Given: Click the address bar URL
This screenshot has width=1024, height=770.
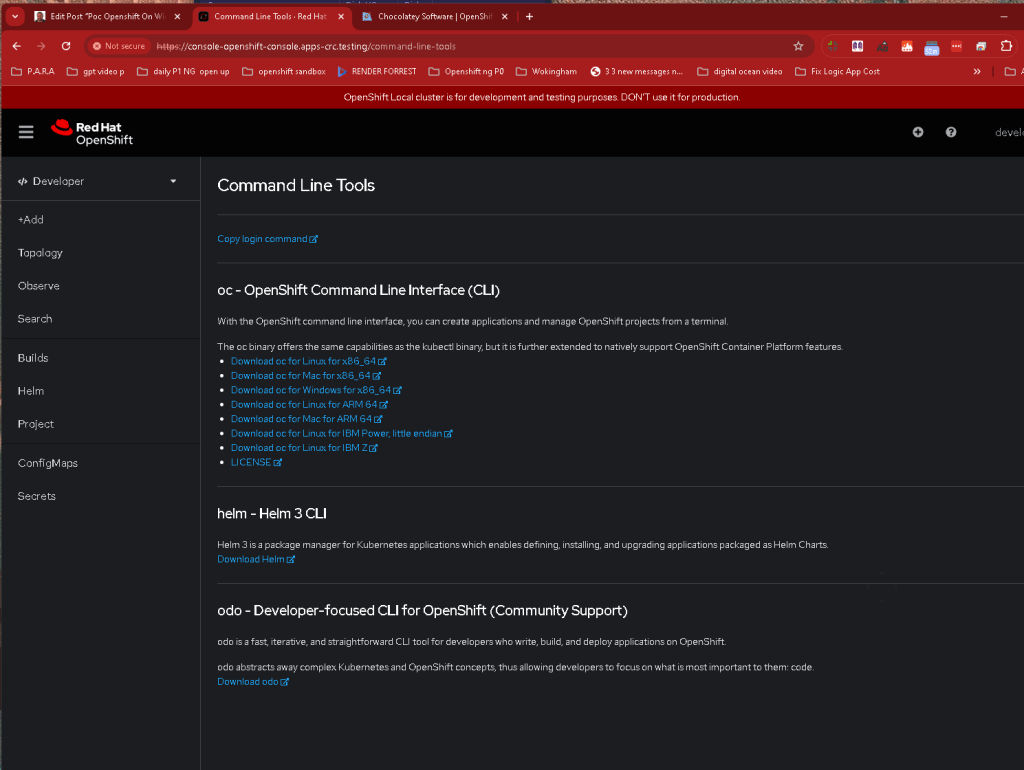Looking at the screenshot, I should pyautogui.click(x=306, y=46).
